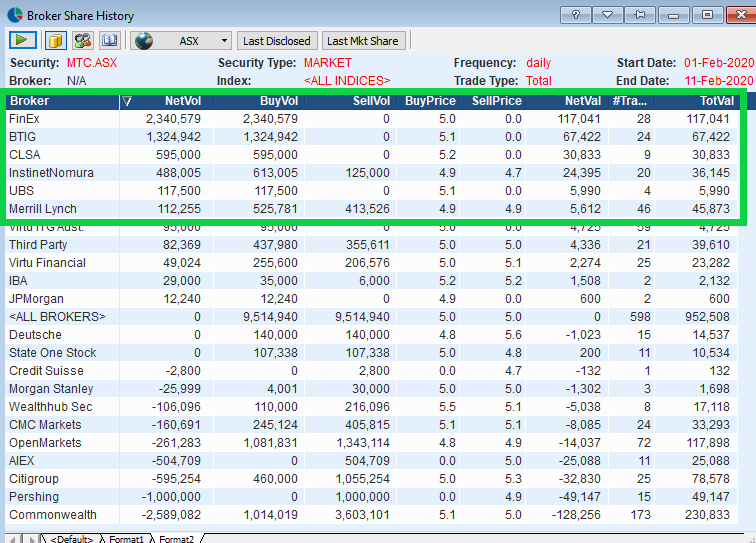Click the title bar down-arrow menu button
The height and width of the screenshot is (543, 756).
(608, 15)
